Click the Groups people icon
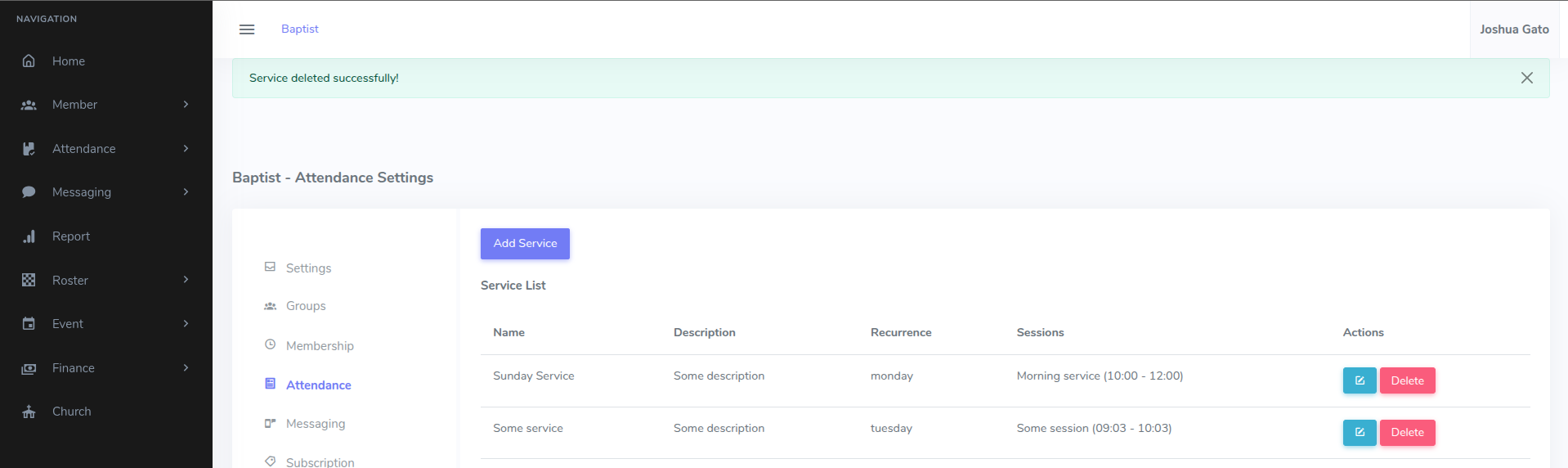Viewport: 1568px width, 468px height. 270,306
